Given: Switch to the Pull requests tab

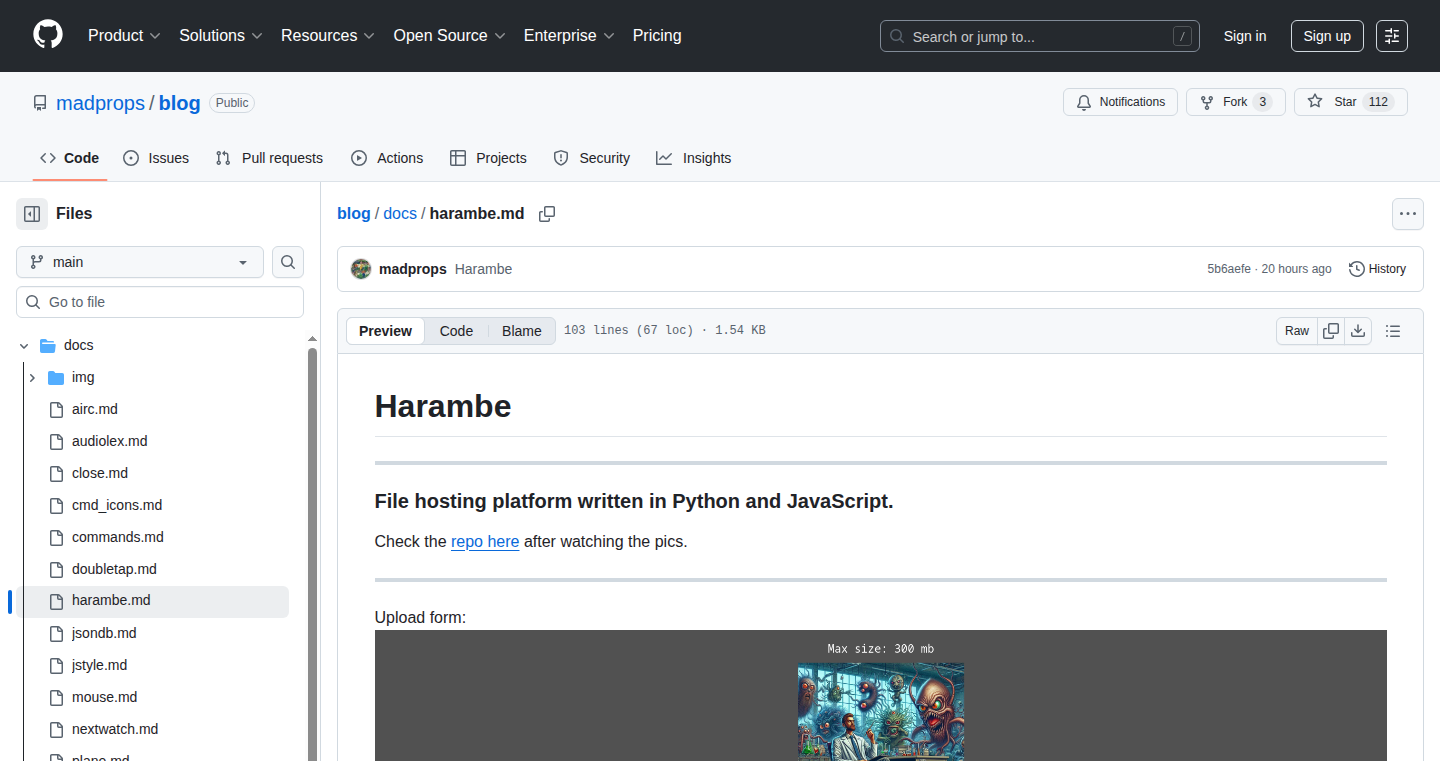Looking at the screenshot, I should tap(269, 158).
